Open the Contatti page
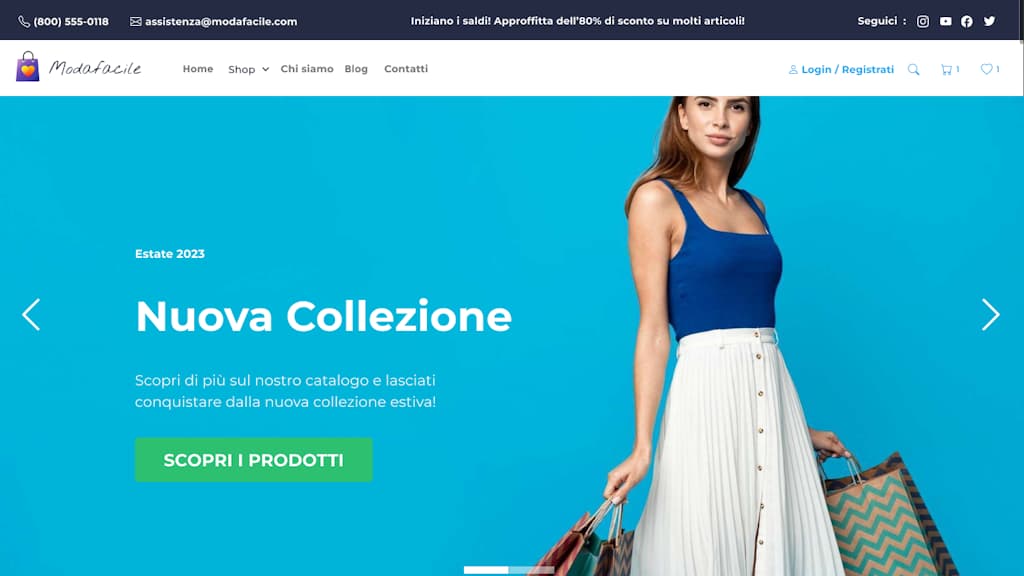 pyautogui.click(x=406, y=69)
